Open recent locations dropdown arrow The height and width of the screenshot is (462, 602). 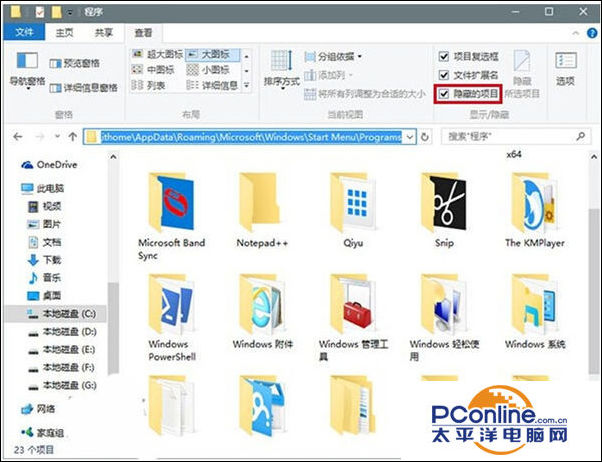pos(57,136)
